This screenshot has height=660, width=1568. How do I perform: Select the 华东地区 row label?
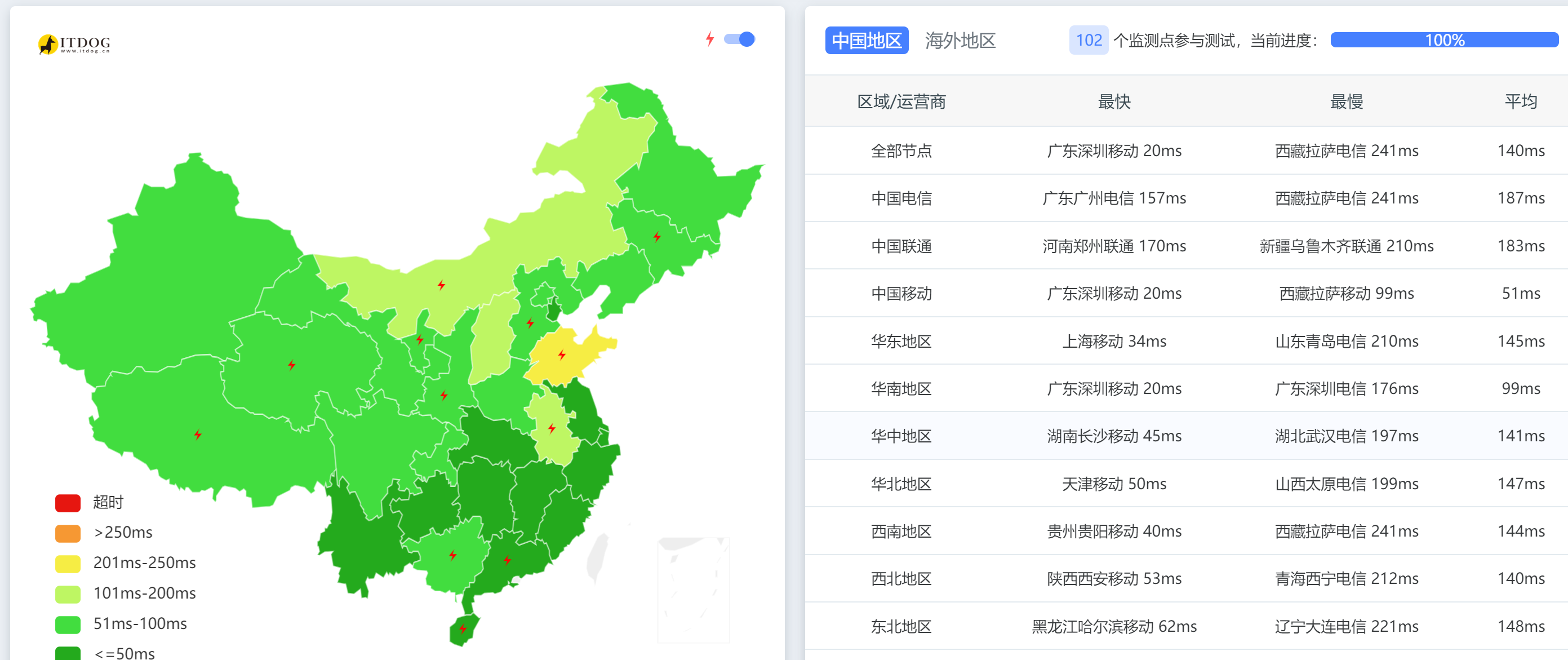pyautogui.click(x=901, y=341)
